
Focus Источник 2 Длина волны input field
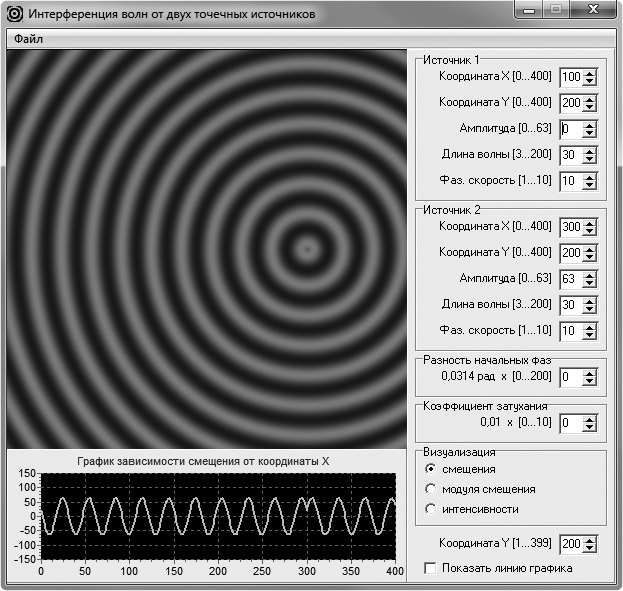click(571, 306)
